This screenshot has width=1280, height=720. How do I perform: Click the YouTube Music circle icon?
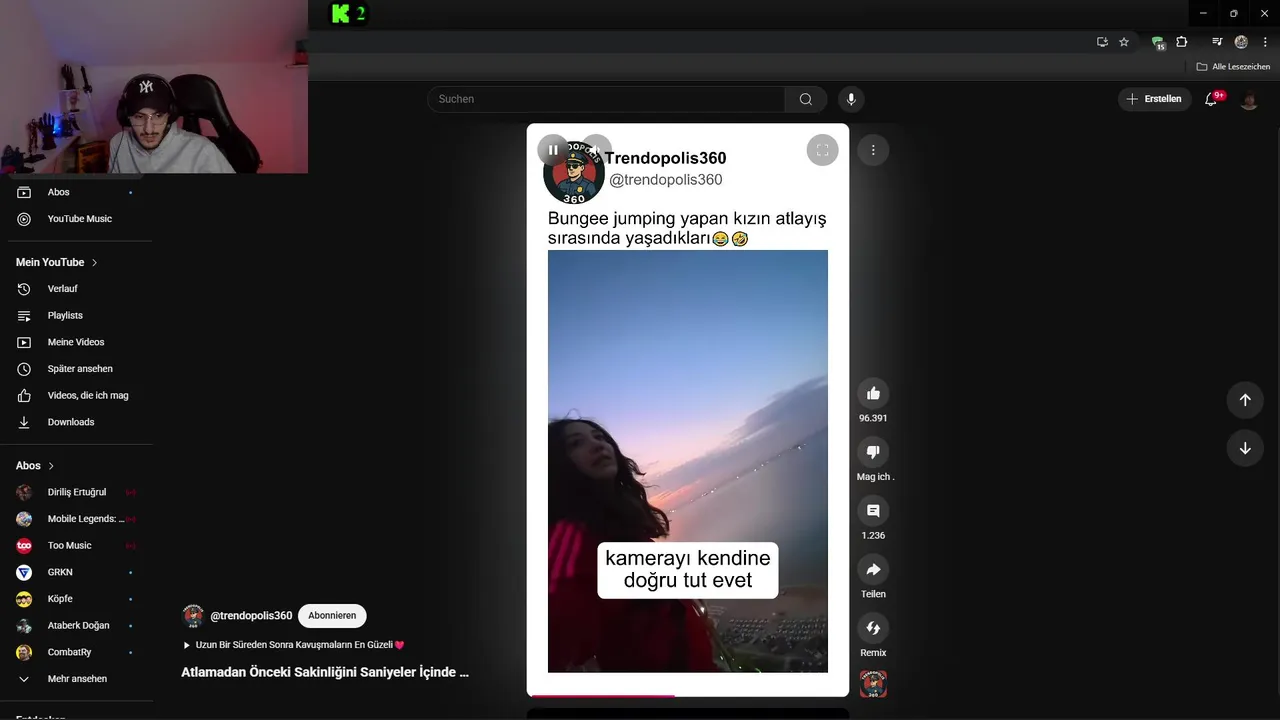click(x=25, y=219)
